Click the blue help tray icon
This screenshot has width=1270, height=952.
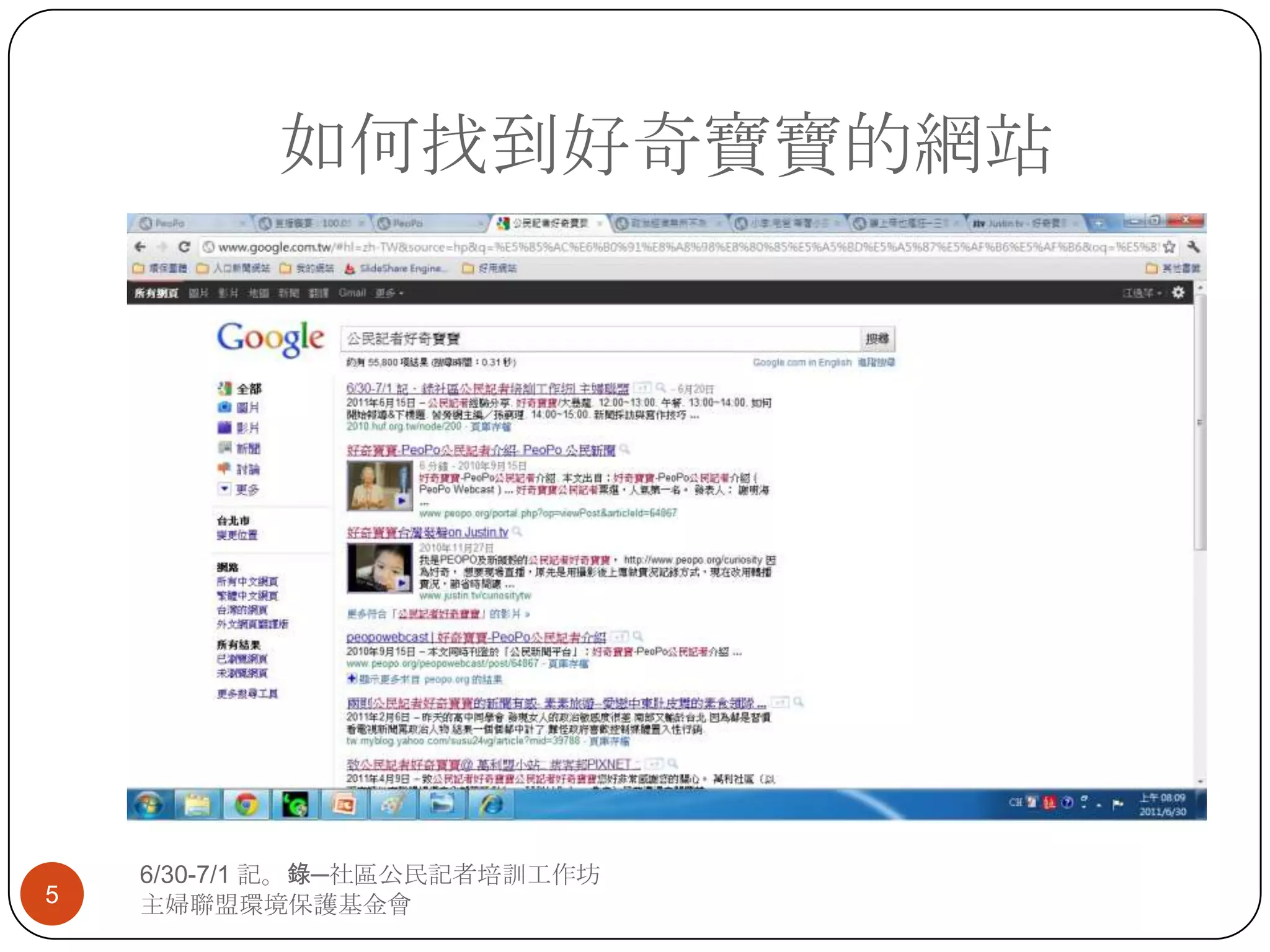pyautogui.click(x=1067, y=803)
